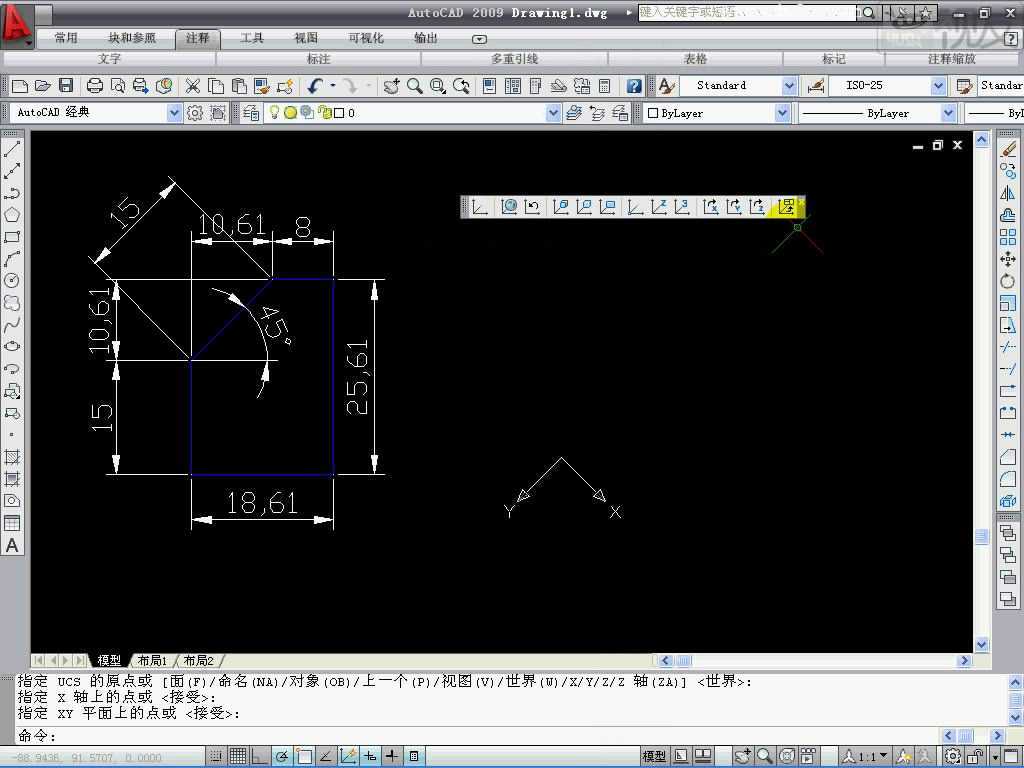Toggle Lineweight display in status bar
The width and height of the screenshot is (1024, 768).
392,756
